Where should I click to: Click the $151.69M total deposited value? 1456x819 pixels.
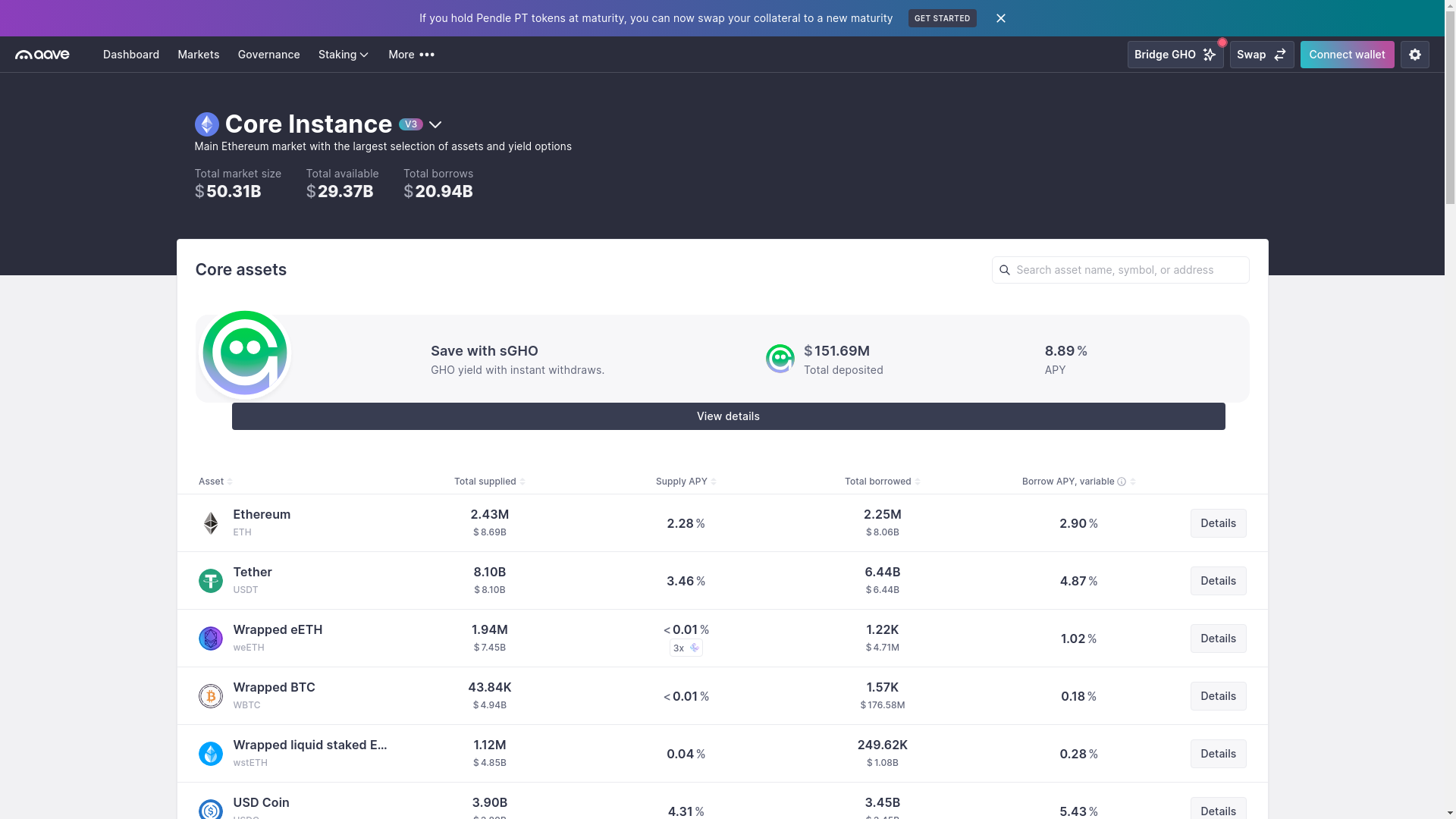point(837,351)
